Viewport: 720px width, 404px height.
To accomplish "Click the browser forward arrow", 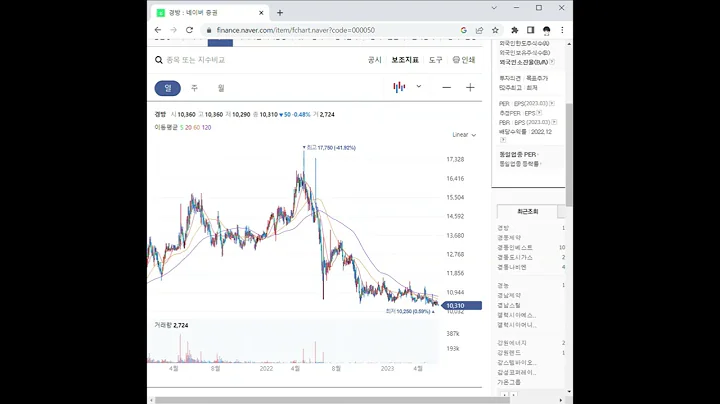I will 174,30.
